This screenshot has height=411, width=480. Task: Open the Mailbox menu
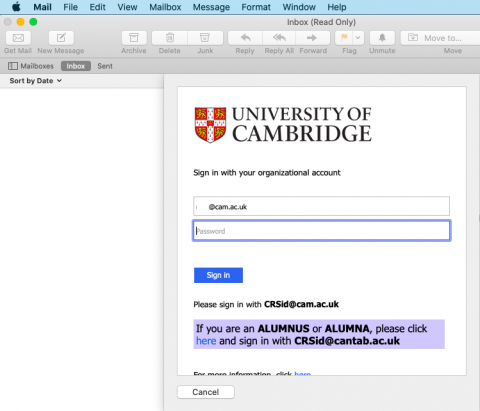click(x=165, y=7)
